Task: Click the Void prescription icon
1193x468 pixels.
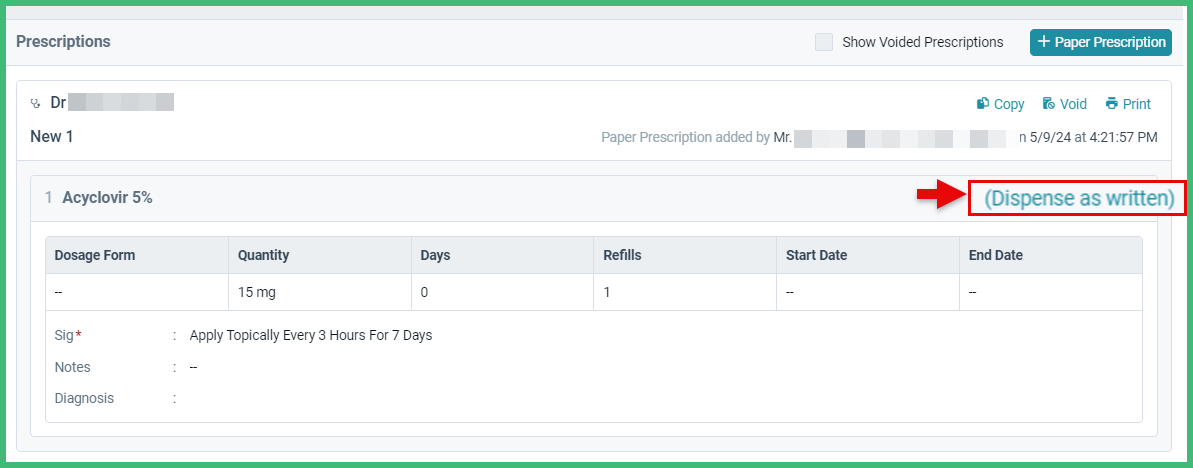Action: pyautogui.click(x=1048, y=103)
